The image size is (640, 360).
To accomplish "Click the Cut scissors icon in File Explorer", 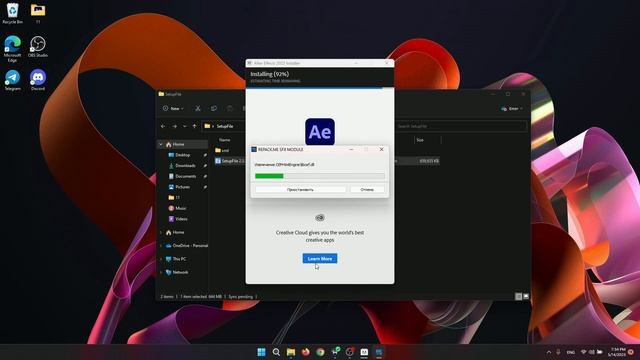I will 198,109.
